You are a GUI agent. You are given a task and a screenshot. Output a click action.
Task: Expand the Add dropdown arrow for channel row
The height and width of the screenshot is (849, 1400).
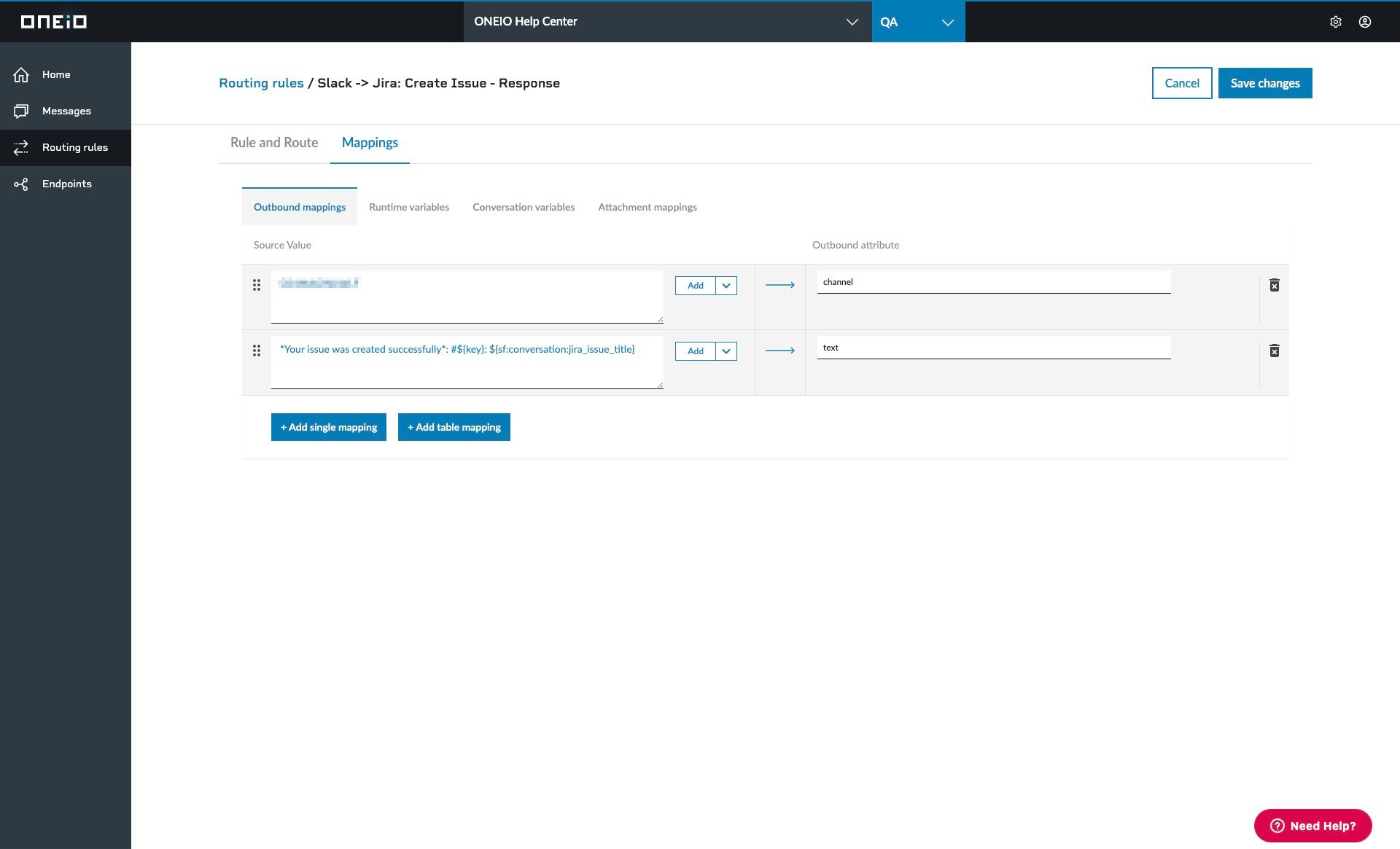726,286
